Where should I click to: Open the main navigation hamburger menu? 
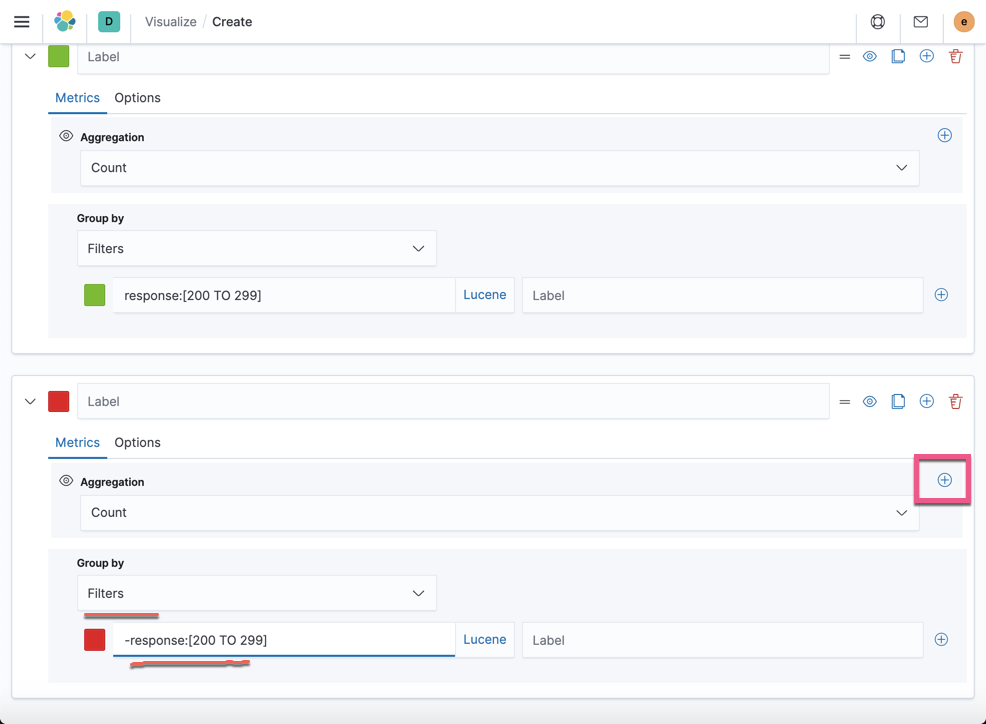pos(22,21)
